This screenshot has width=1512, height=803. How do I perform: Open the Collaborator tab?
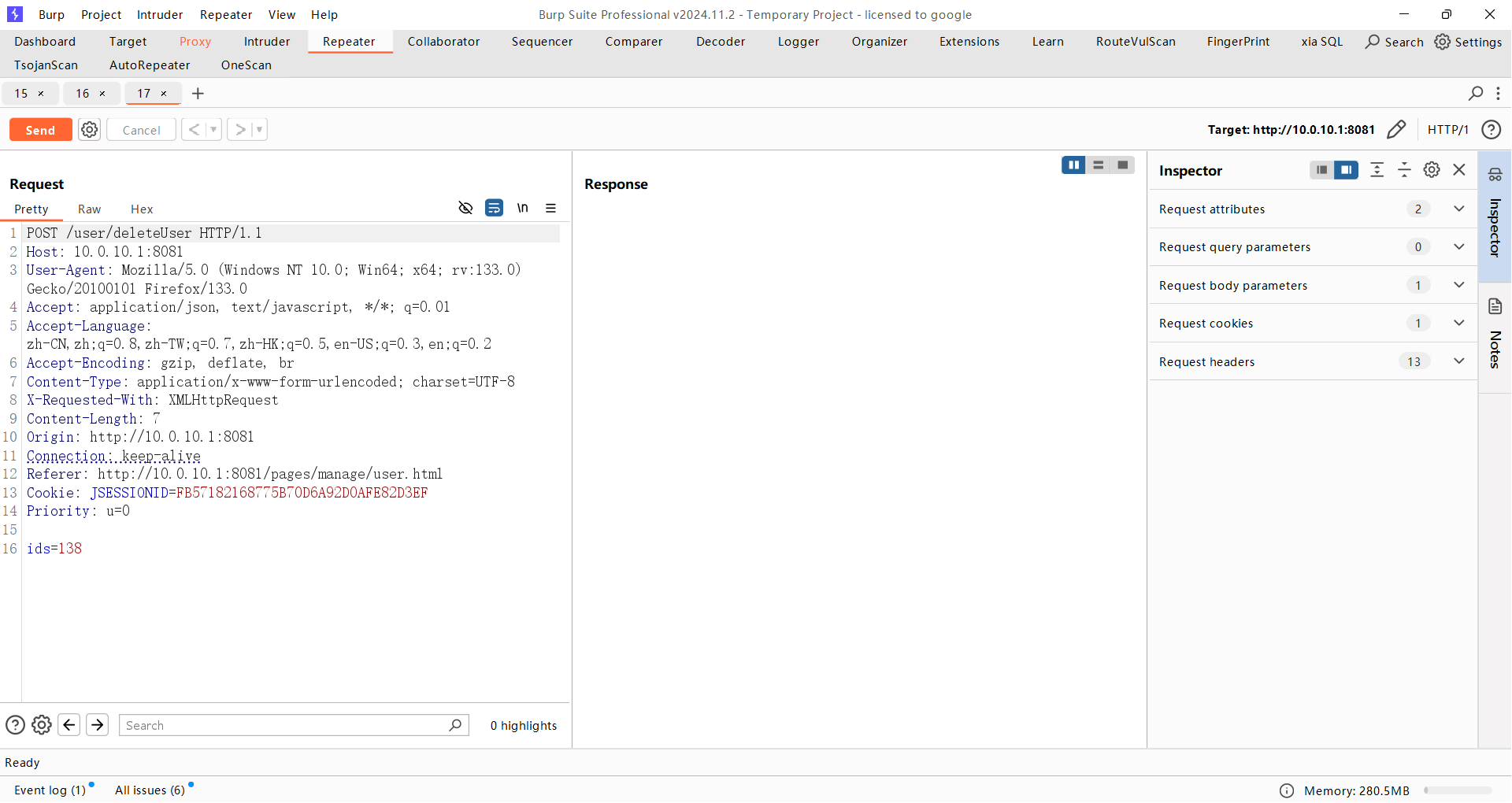click(443, 42)
